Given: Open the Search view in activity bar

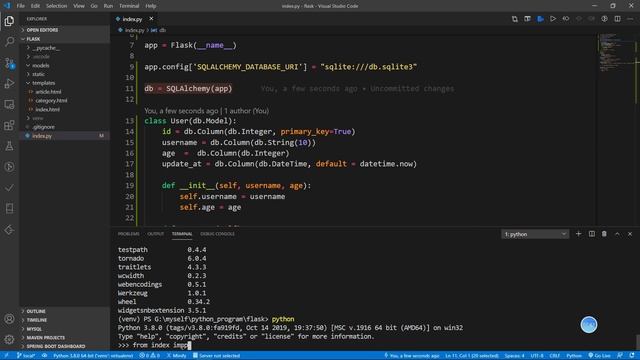Looking at the screenshot, I should pyautogui.click(x=9, y=41).
